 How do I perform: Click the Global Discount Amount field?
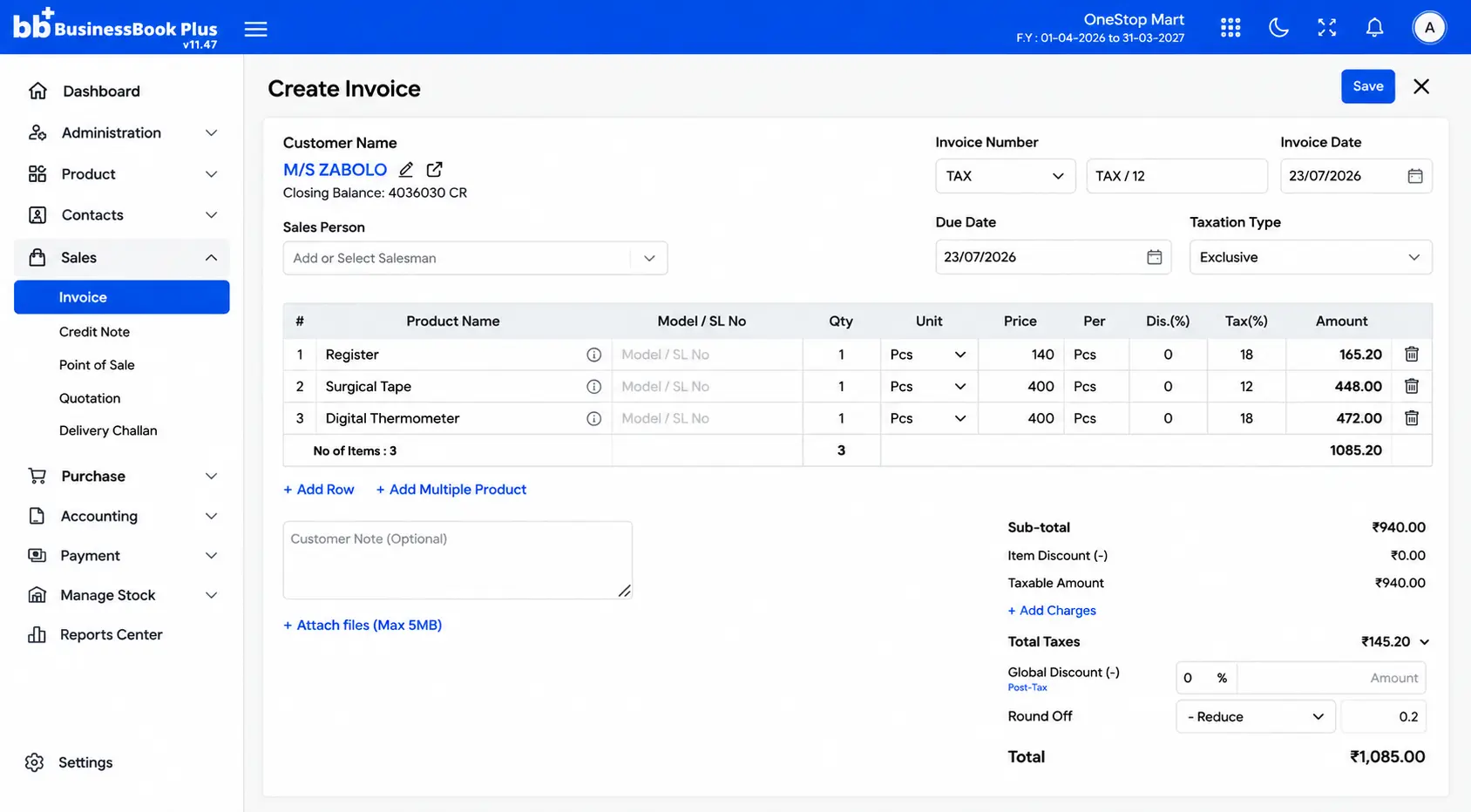[x=1332, y=678]
